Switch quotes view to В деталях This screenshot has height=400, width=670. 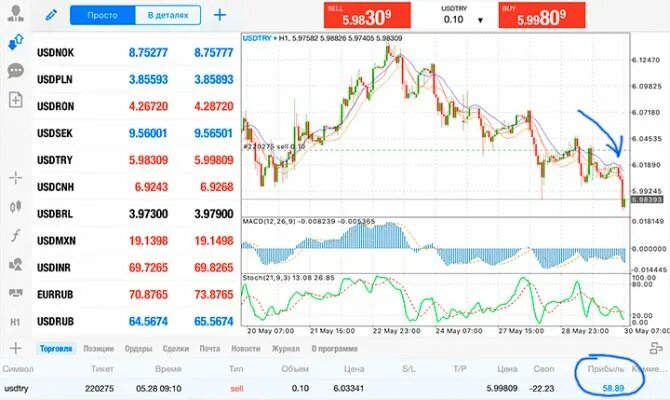[x=168, y=15]
